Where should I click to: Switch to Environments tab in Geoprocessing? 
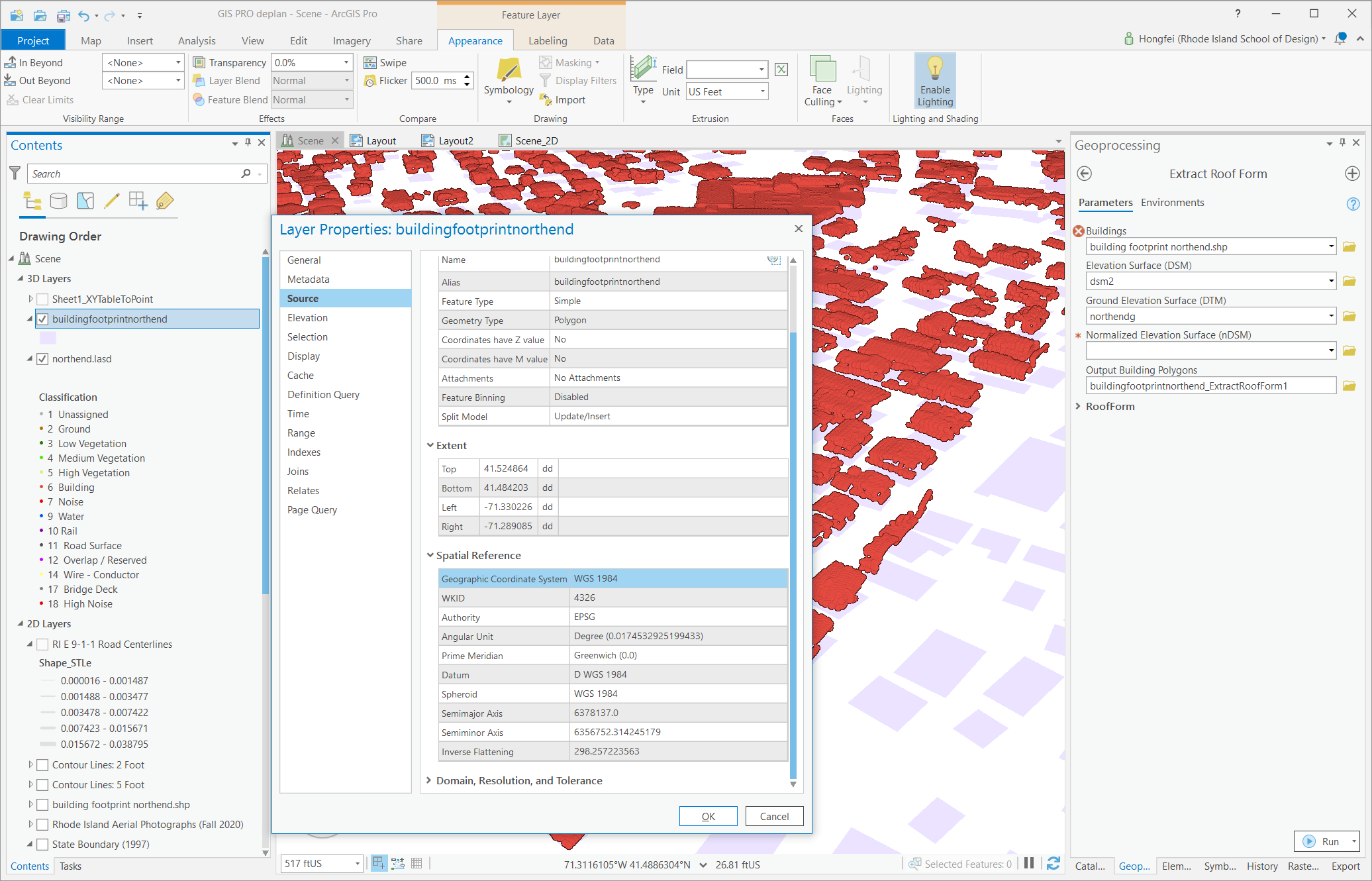click(1172, 203)
